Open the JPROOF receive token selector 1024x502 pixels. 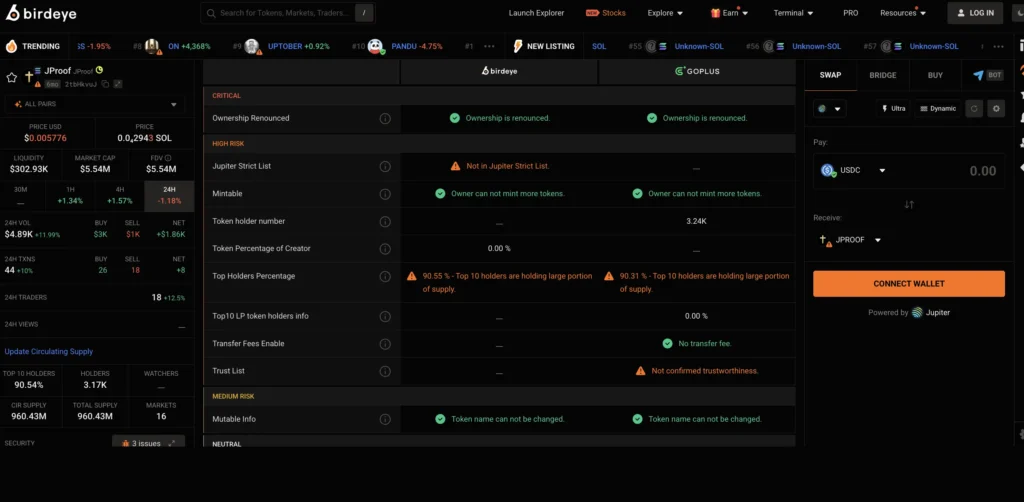[x=851, y=240]
